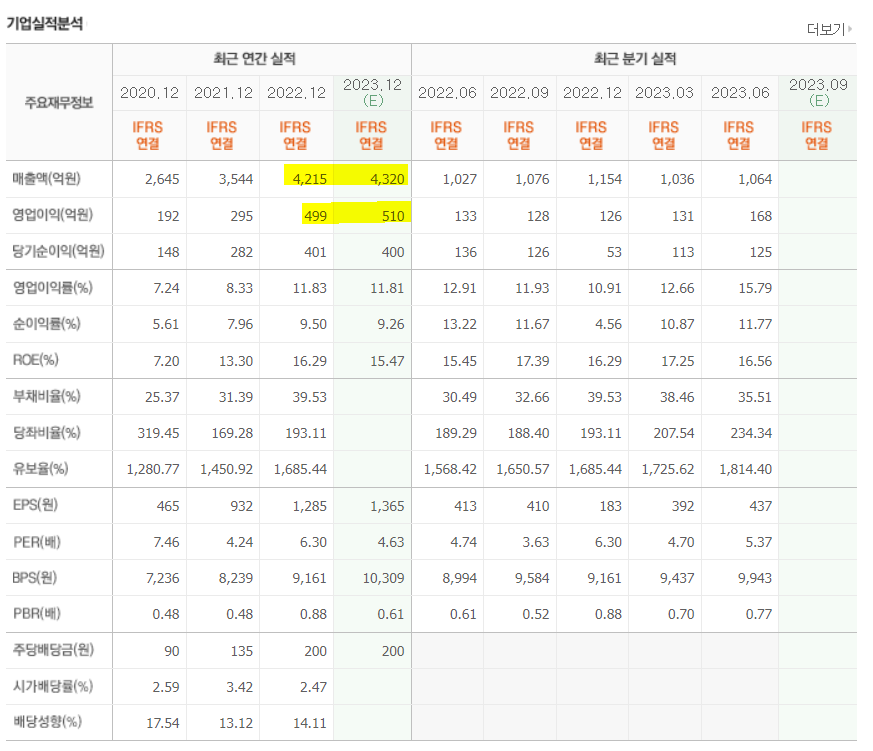
Task: Click the 2022.09 column header
Action: [x=519, y=93]
